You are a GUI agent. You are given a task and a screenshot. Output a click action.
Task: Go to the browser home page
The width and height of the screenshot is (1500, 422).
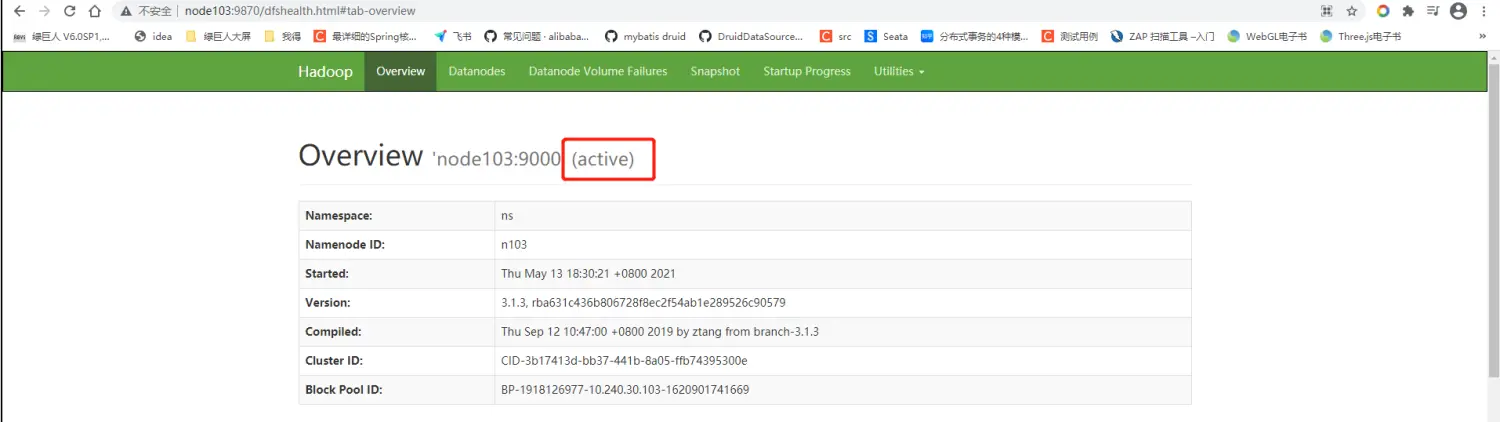(x=94, y=11)
